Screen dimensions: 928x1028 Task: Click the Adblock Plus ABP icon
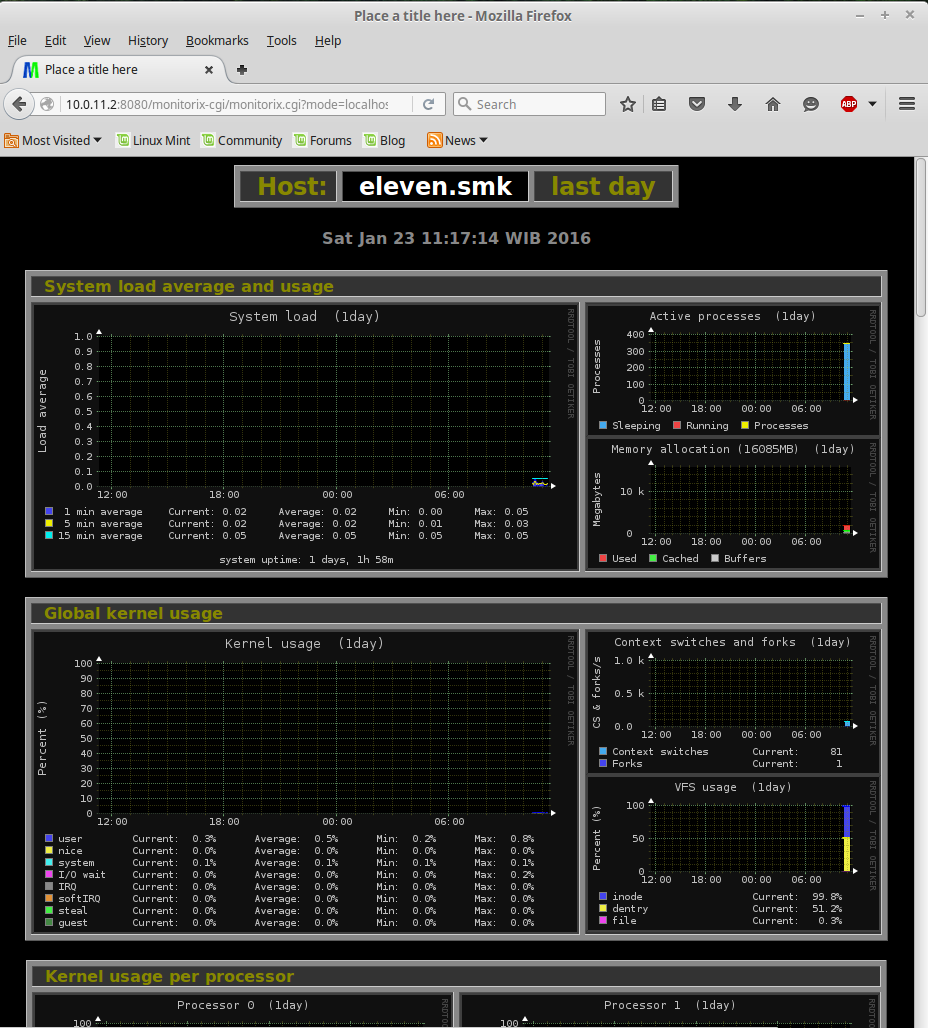click(x=849, y=104)
